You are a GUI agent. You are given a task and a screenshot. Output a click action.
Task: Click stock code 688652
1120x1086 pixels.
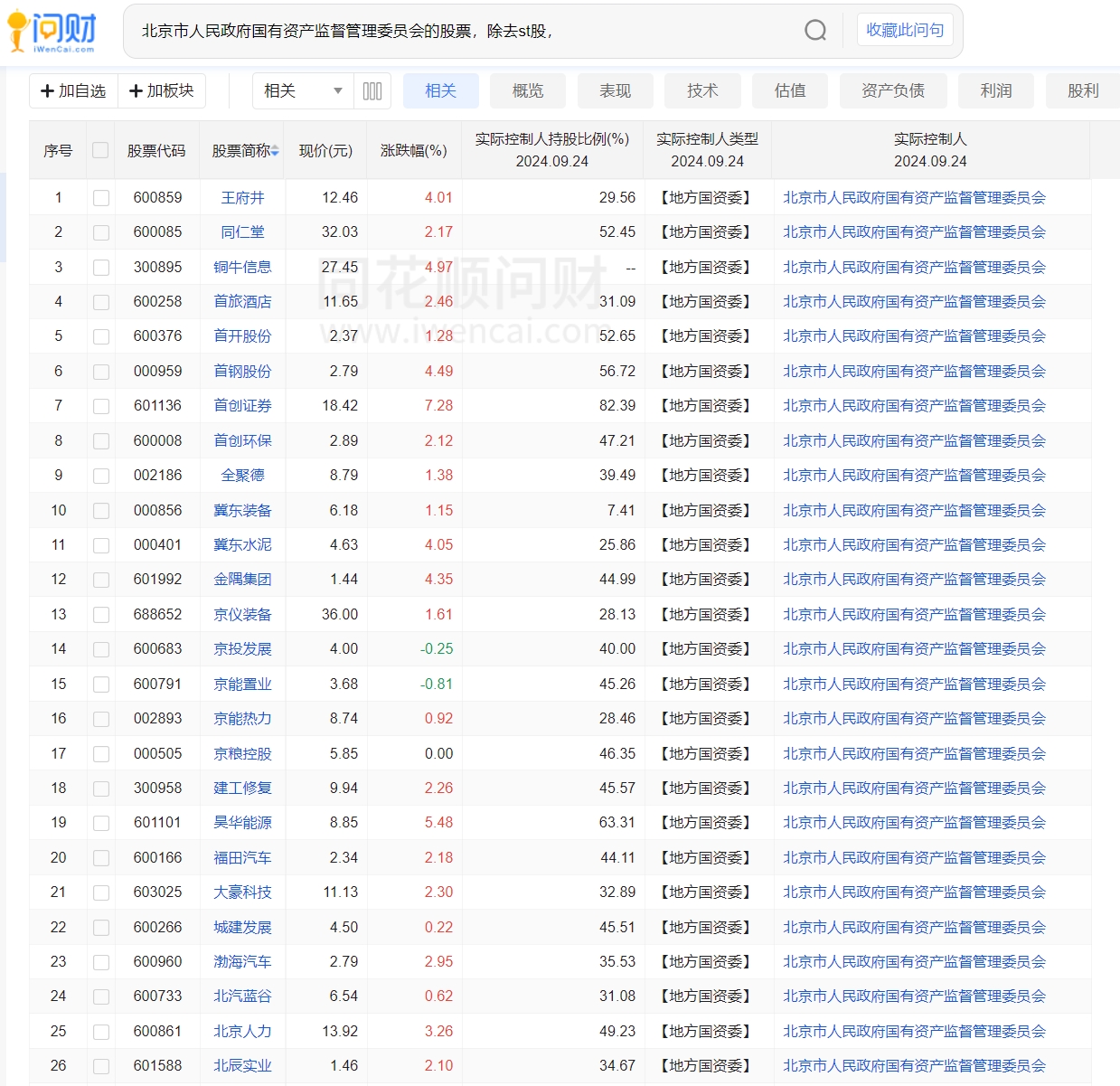pyautogui.click(x=158, y=614)
